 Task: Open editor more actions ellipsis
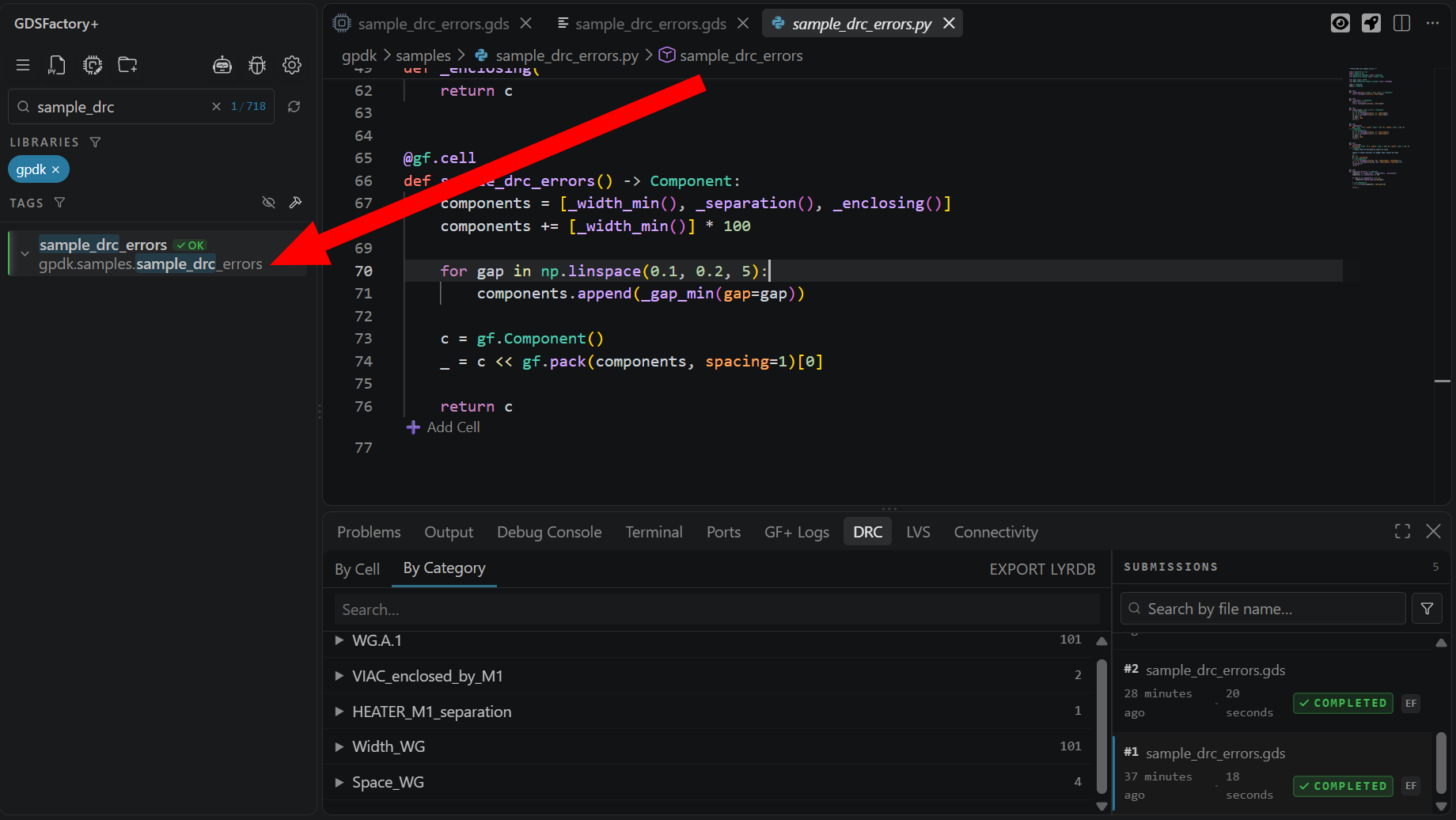click(x=1432, y=24)
